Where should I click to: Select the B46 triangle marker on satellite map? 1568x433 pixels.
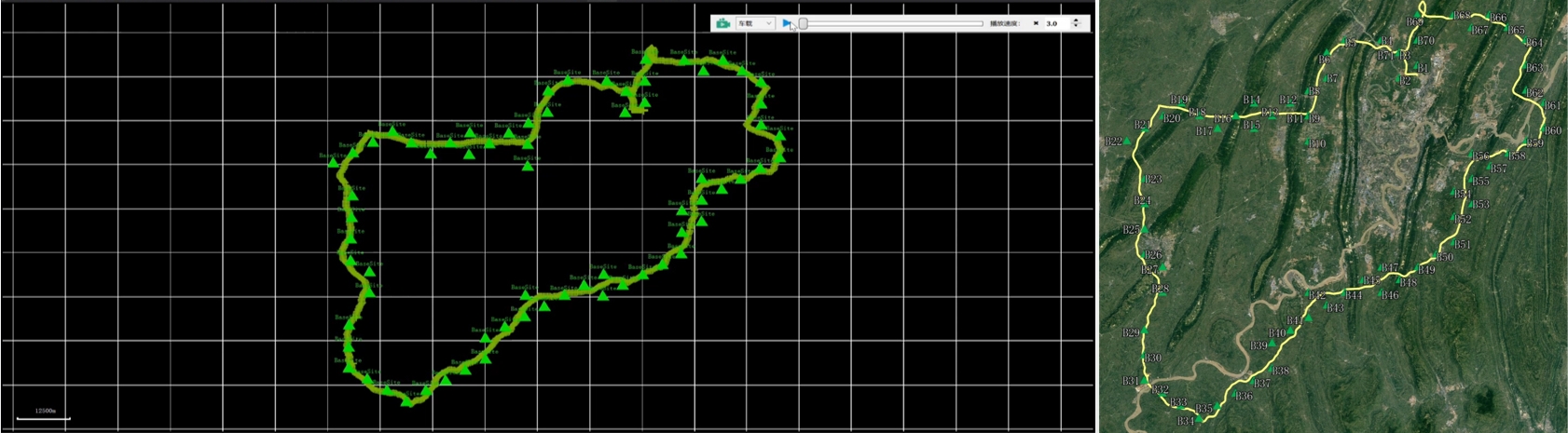point(1381,292)
